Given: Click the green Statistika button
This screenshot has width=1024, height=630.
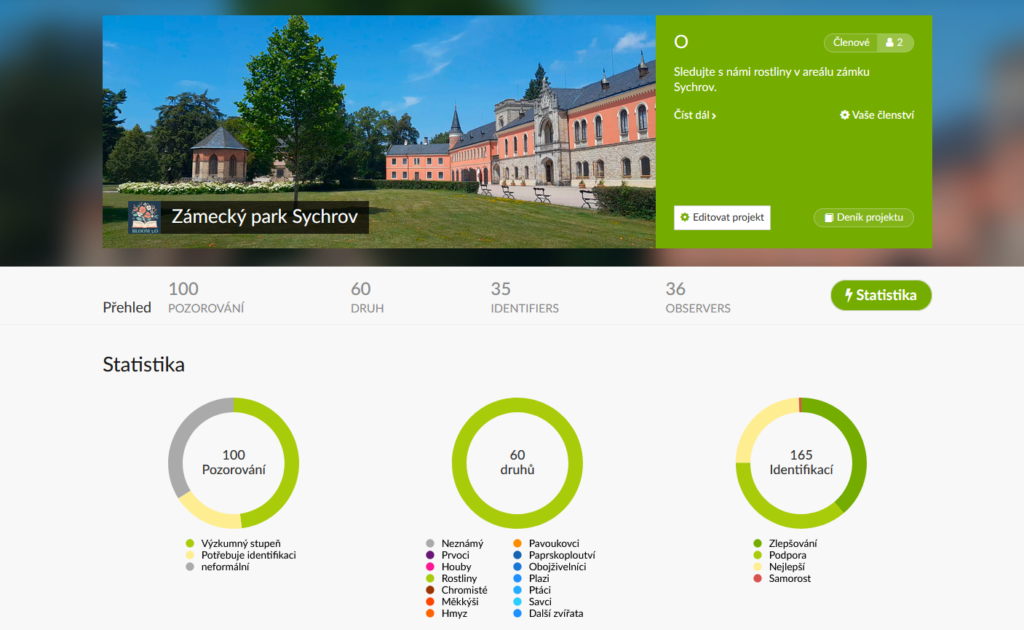Looking at the screenshot, I should point(880,296).
